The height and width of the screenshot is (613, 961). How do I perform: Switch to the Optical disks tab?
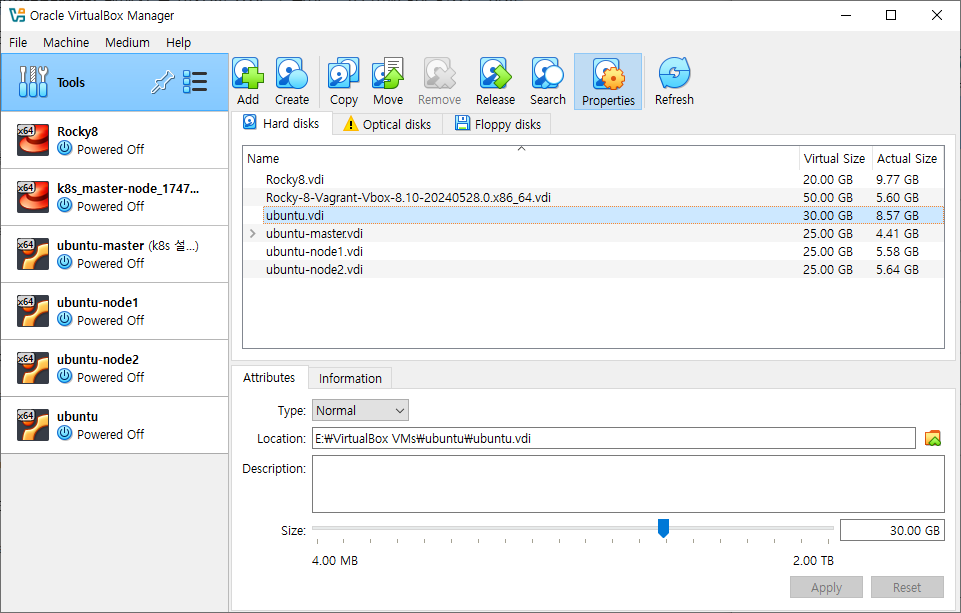pos(387,124)
